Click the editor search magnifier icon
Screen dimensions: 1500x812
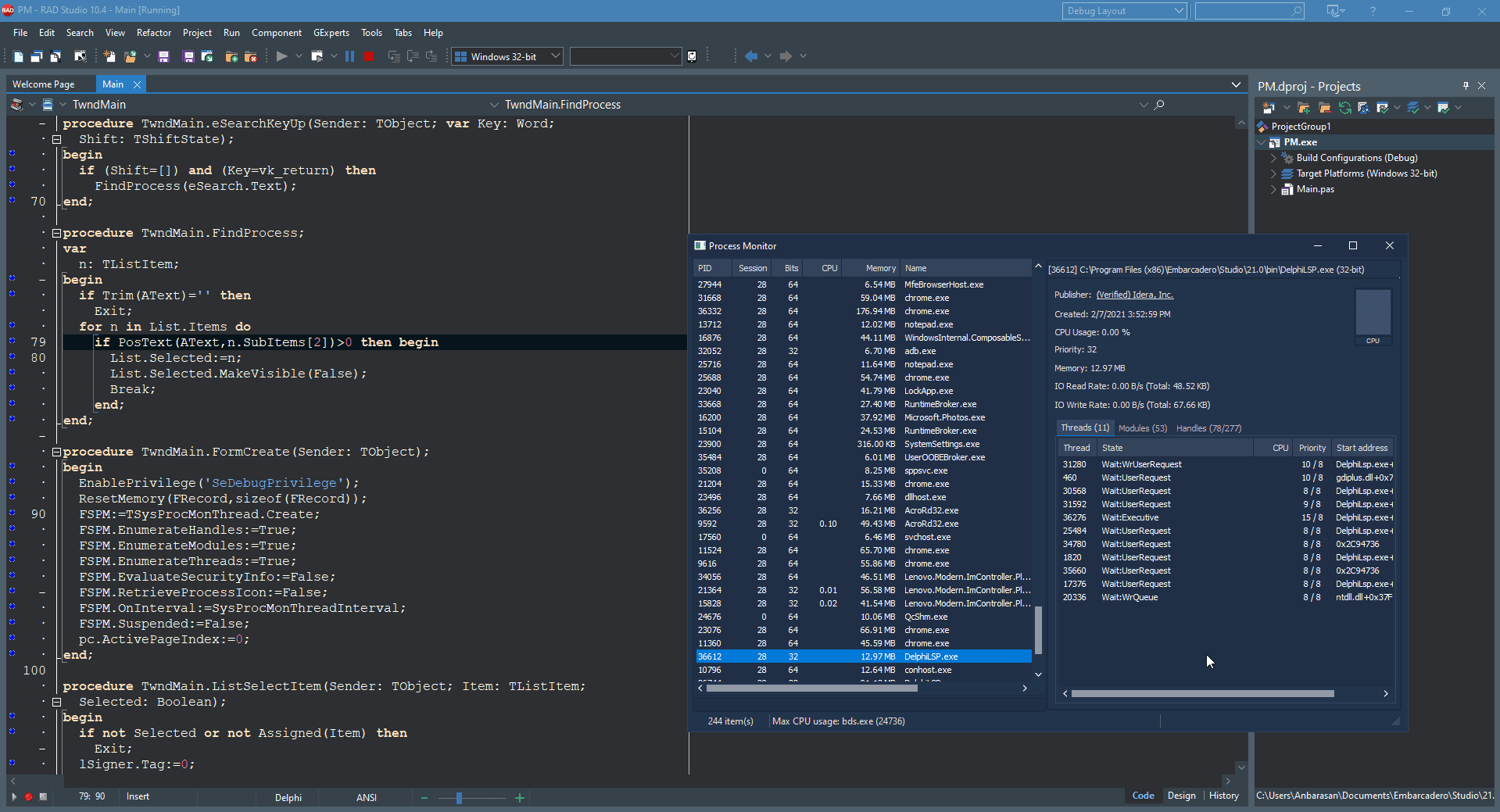tap(1159, 105)
